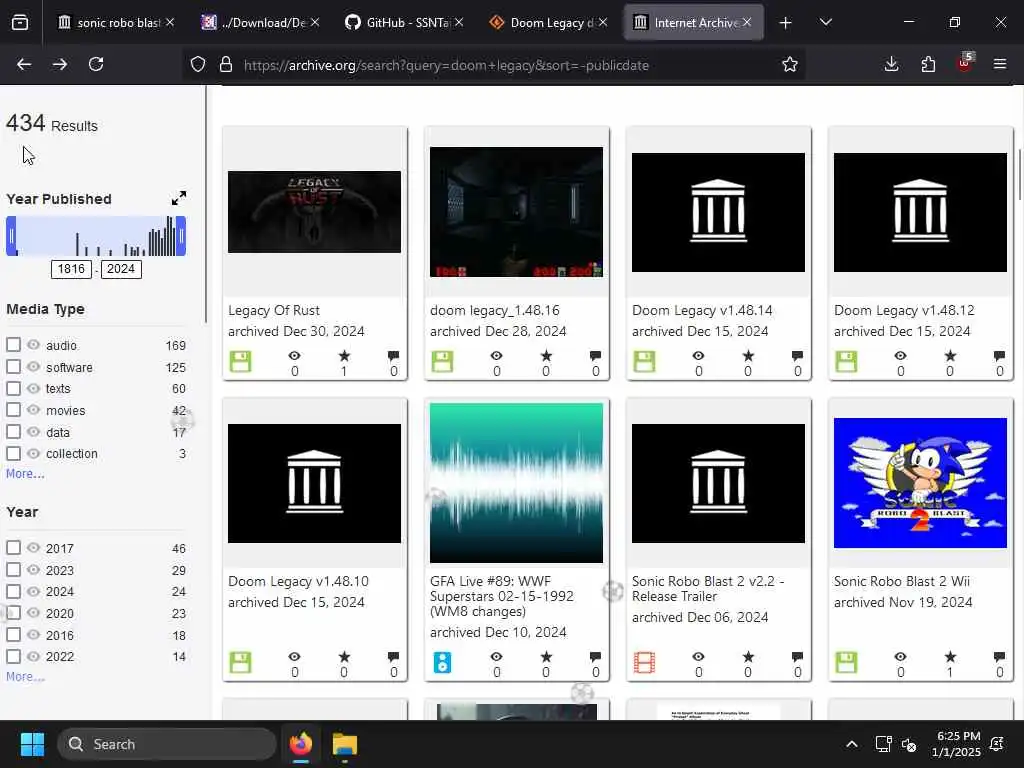Viewport: 1024px width, 768px height.
Task: Expand the Year Published histogram
Action: [x=178, y=198]
